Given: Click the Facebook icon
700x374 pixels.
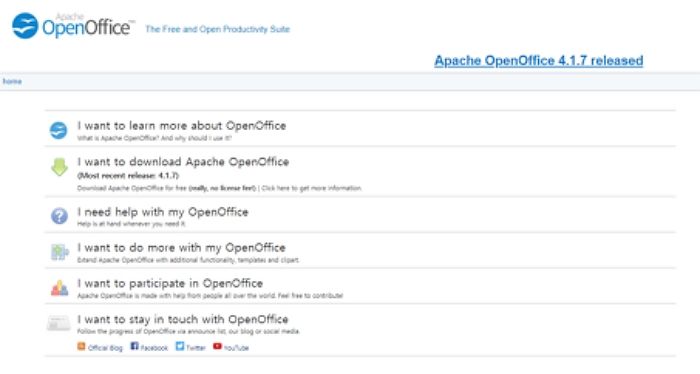Looking at the screenshot, I should [134, 346].
